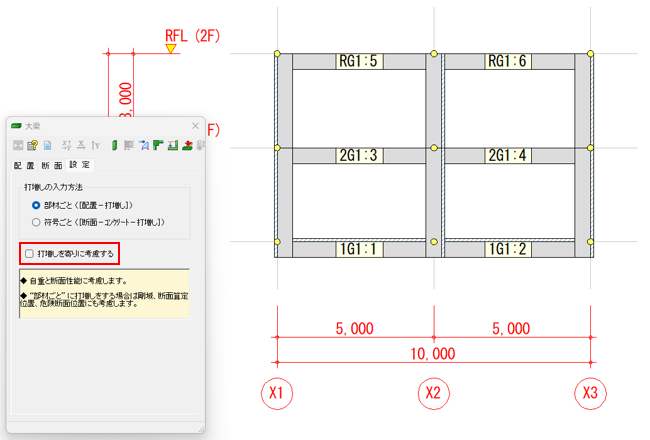
Task: Click the green L-shaped corner icon
Action: click(x=158, y=145)
